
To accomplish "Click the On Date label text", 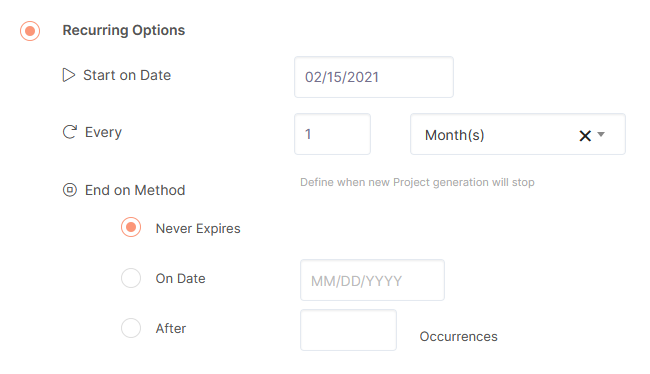I will click(x=180, y=278).
